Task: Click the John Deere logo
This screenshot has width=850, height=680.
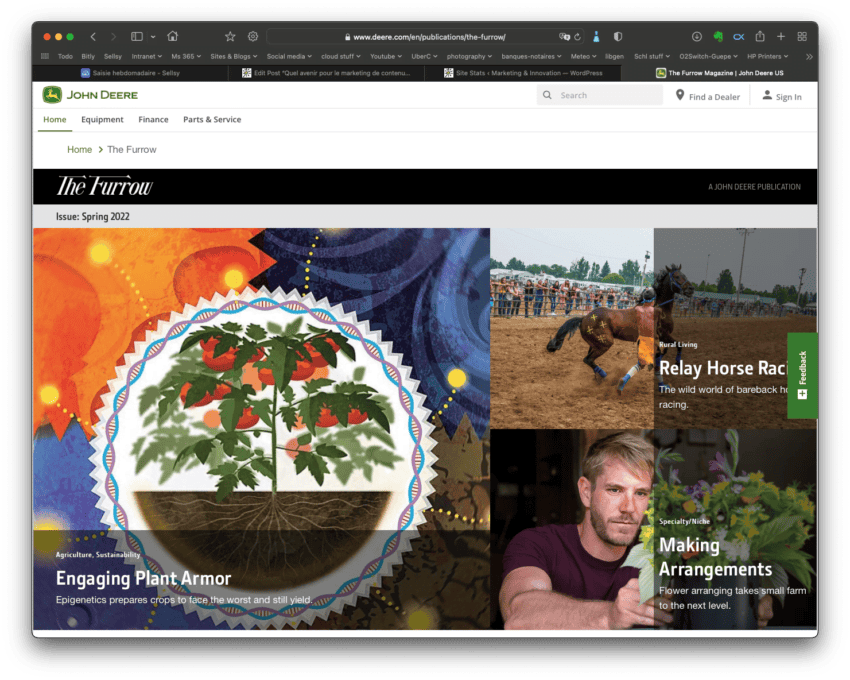Action: [90, 95]
